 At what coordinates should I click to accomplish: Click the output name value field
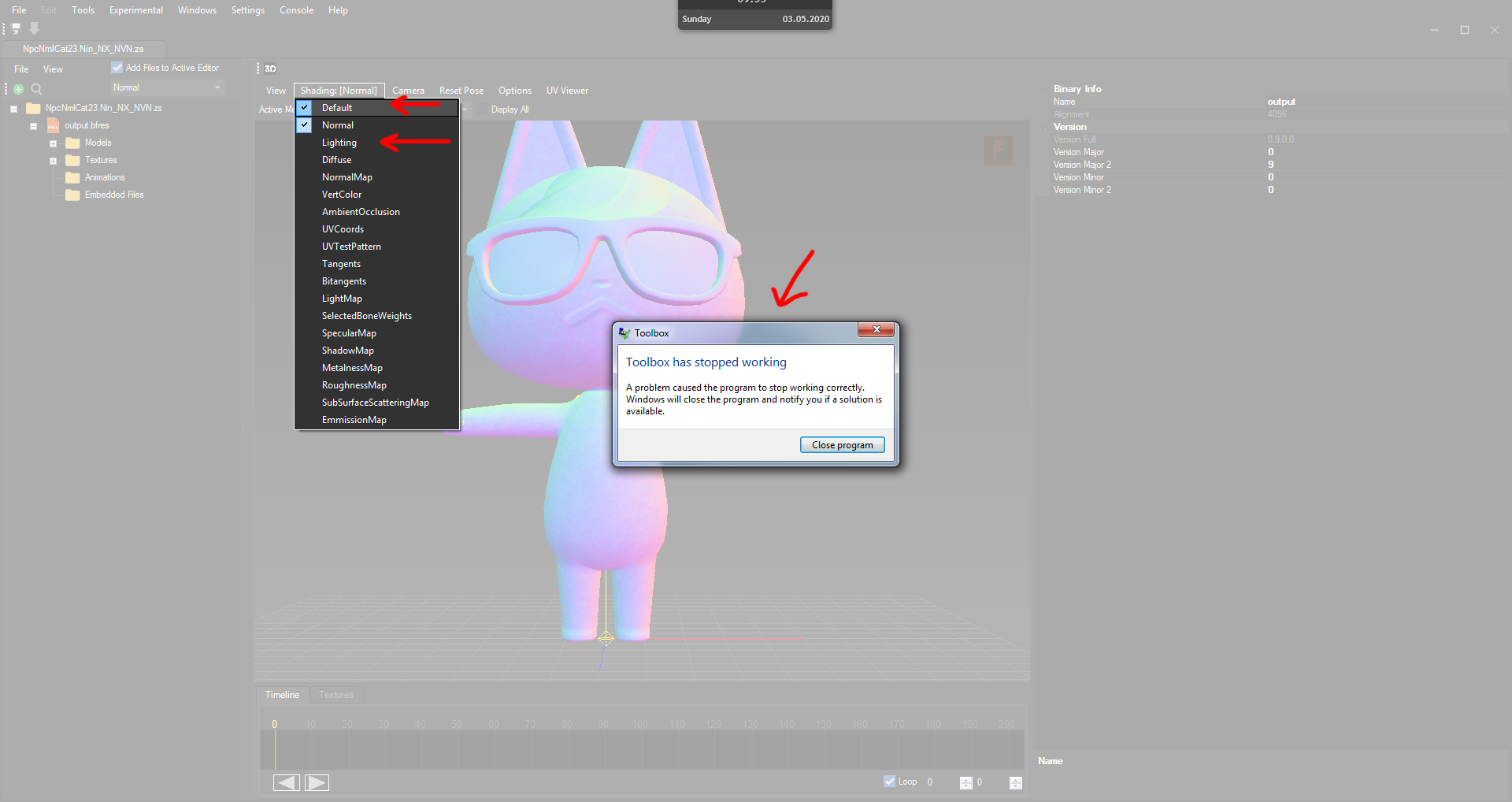click(1386, 102)
